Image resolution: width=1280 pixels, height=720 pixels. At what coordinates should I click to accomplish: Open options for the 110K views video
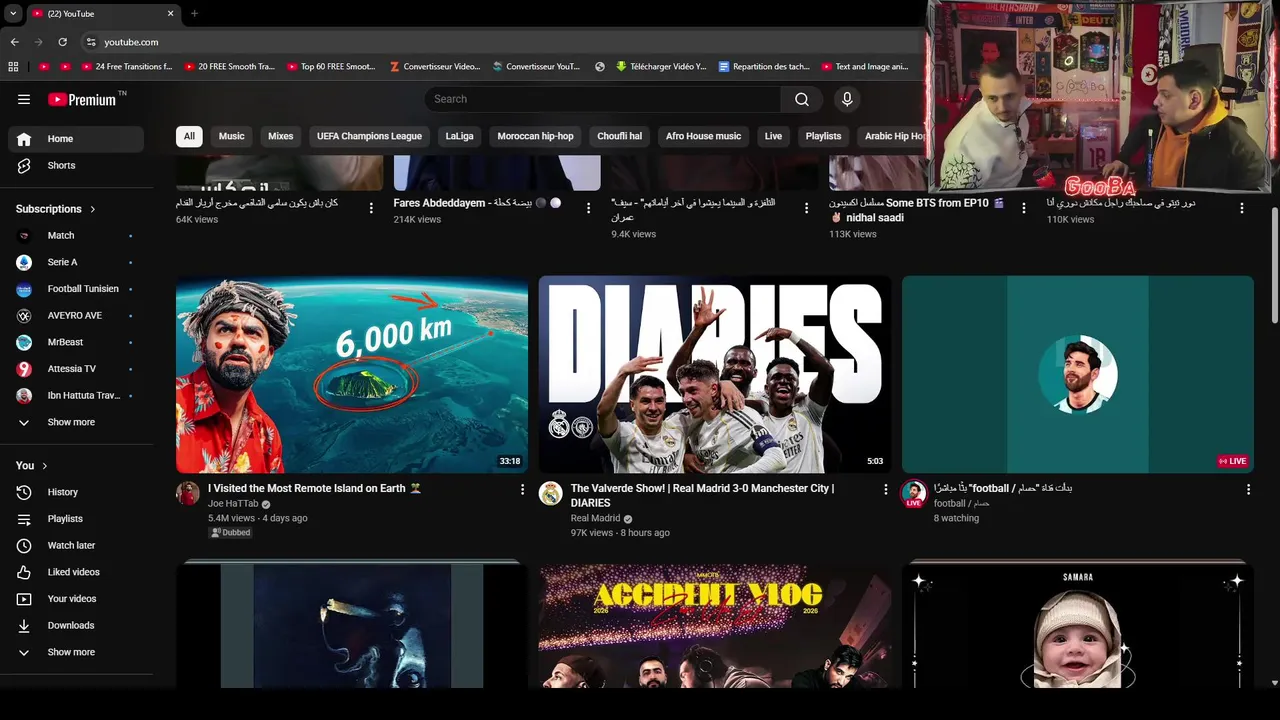coord(1242,208)
